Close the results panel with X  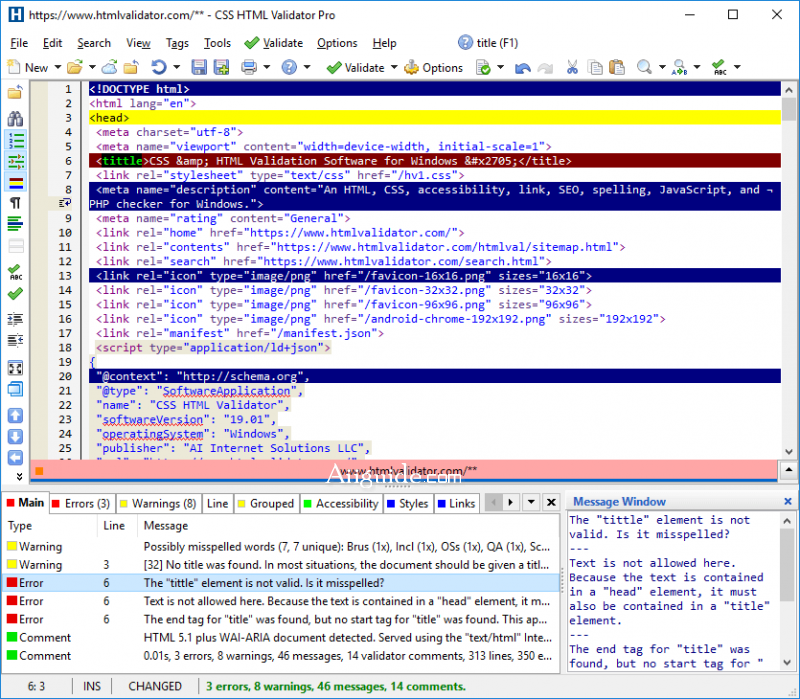[551, 503]
